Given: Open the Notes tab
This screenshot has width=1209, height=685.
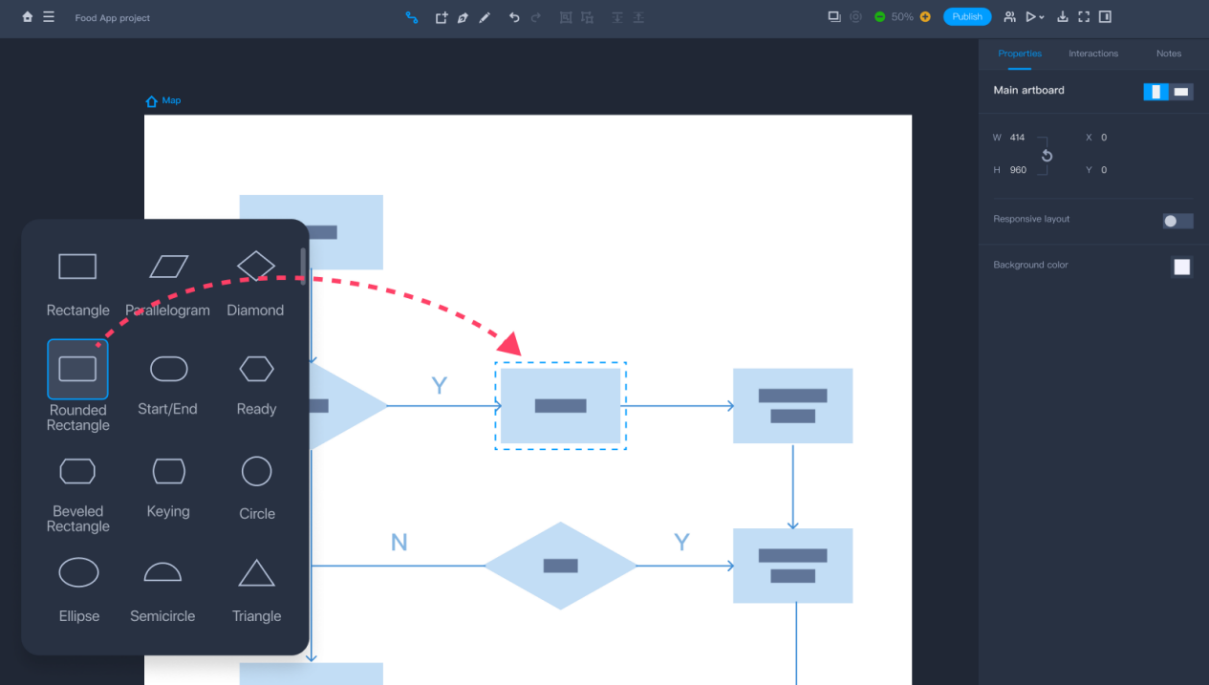Looking at the screenshot, I should tap(1168, 54).
